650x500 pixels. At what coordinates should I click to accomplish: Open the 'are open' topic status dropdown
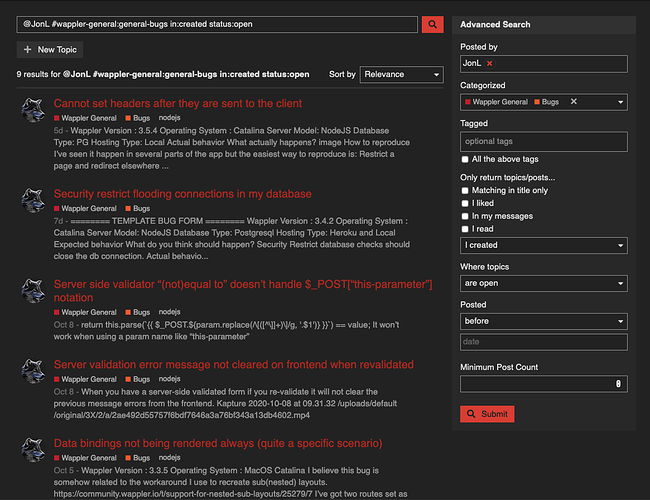point(543,283)
